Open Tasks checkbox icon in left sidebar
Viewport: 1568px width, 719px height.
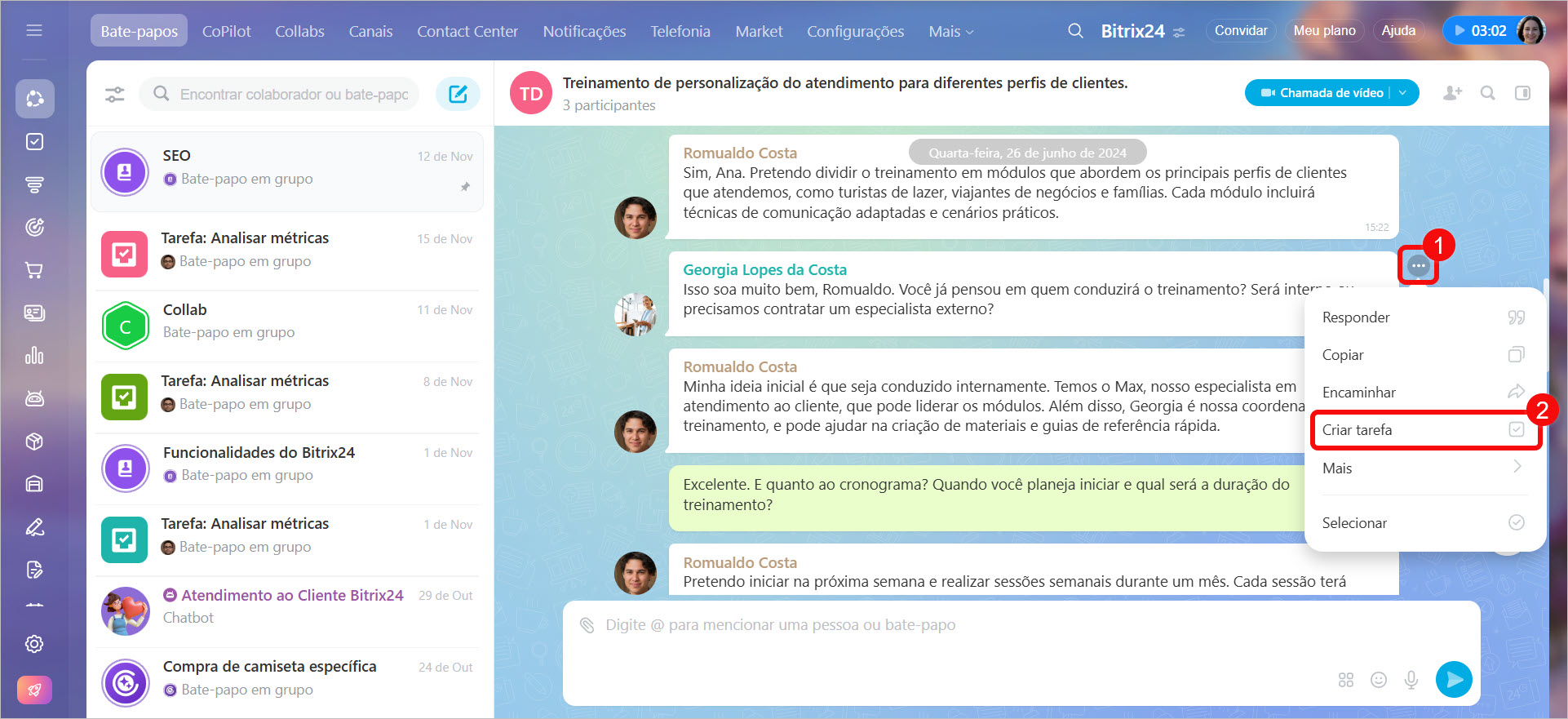click(x=34, y=142)
